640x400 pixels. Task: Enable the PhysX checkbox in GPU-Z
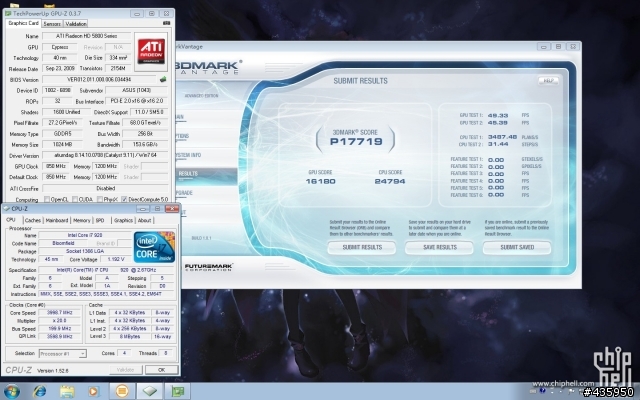[x=100, y=199]
